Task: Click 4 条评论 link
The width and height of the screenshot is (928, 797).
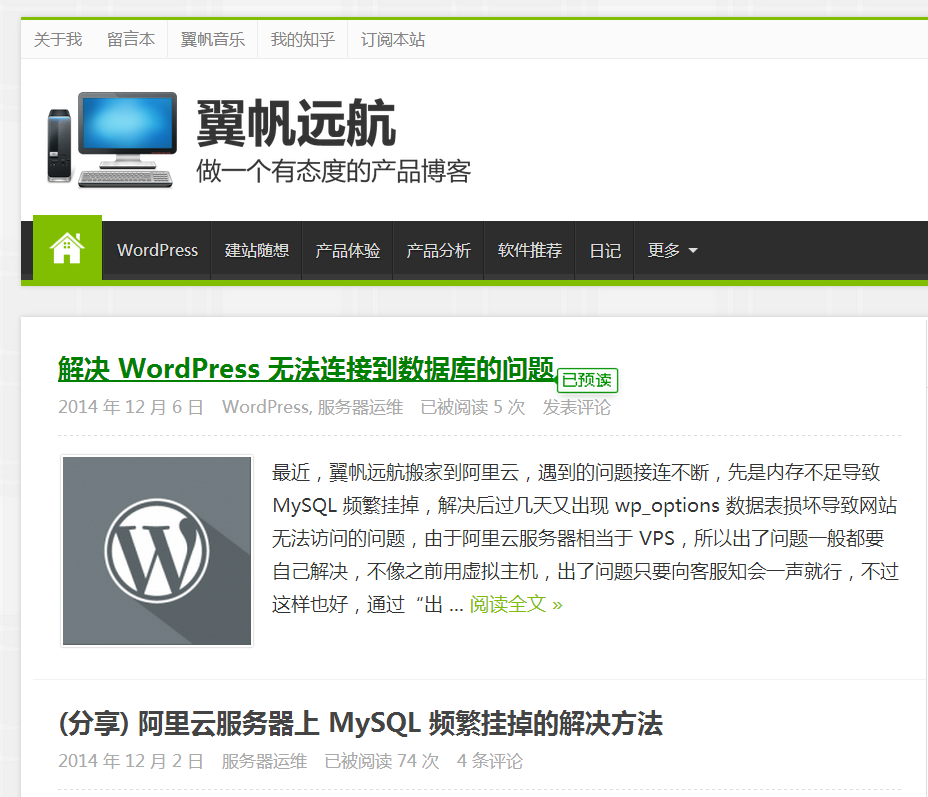Action: tap(489, 761)
